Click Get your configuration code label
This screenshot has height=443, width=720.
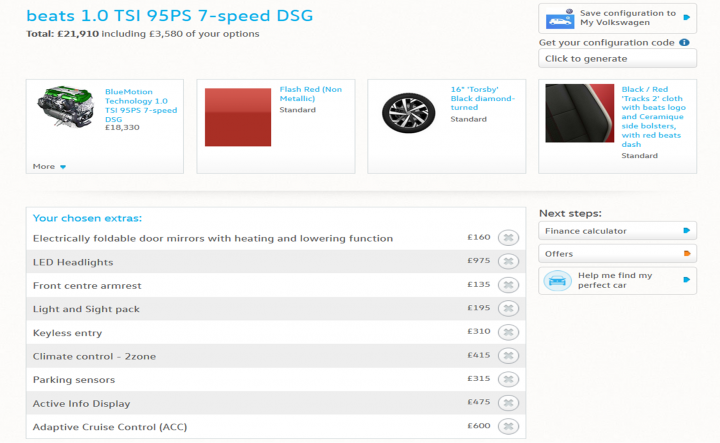pos(607,43)
